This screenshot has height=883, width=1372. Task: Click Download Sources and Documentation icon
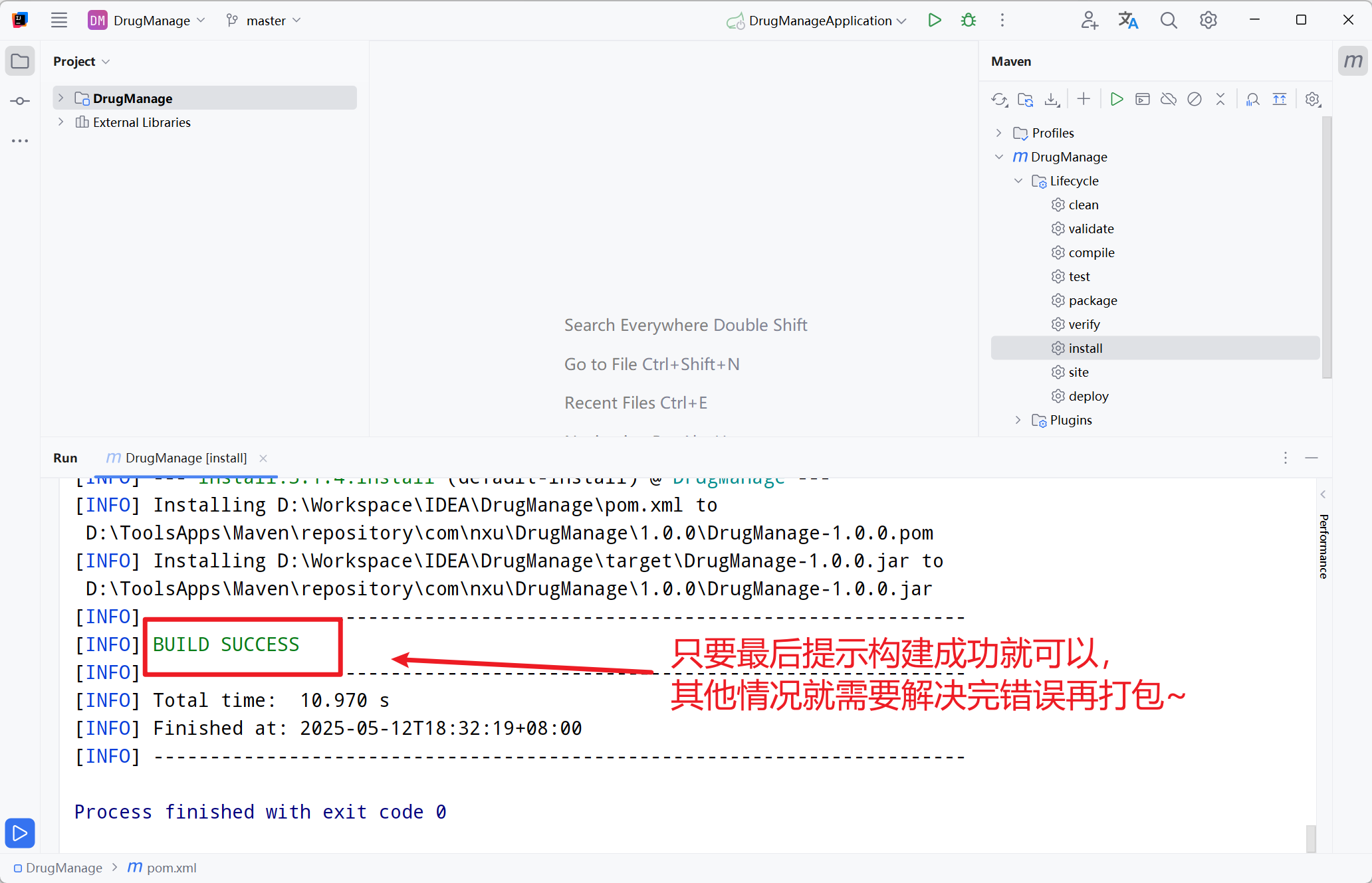pos(1052,100)
